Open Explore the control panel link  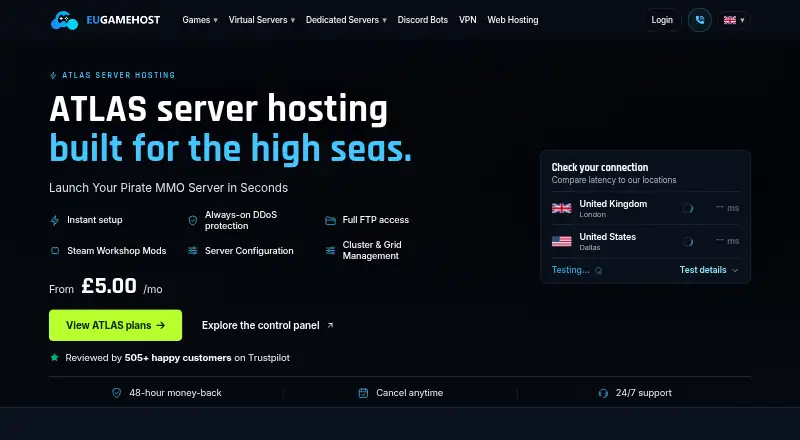267,325
